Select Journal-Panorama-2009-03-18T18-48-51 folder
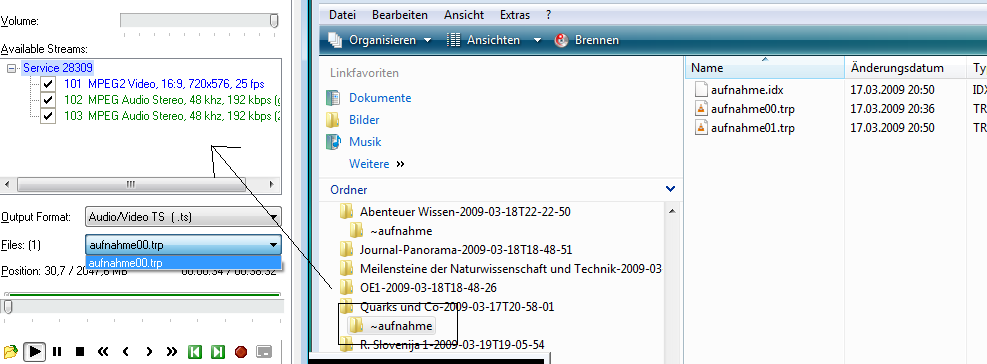The image size is (987, 364). pyautogui.click(x=466, y=249)
